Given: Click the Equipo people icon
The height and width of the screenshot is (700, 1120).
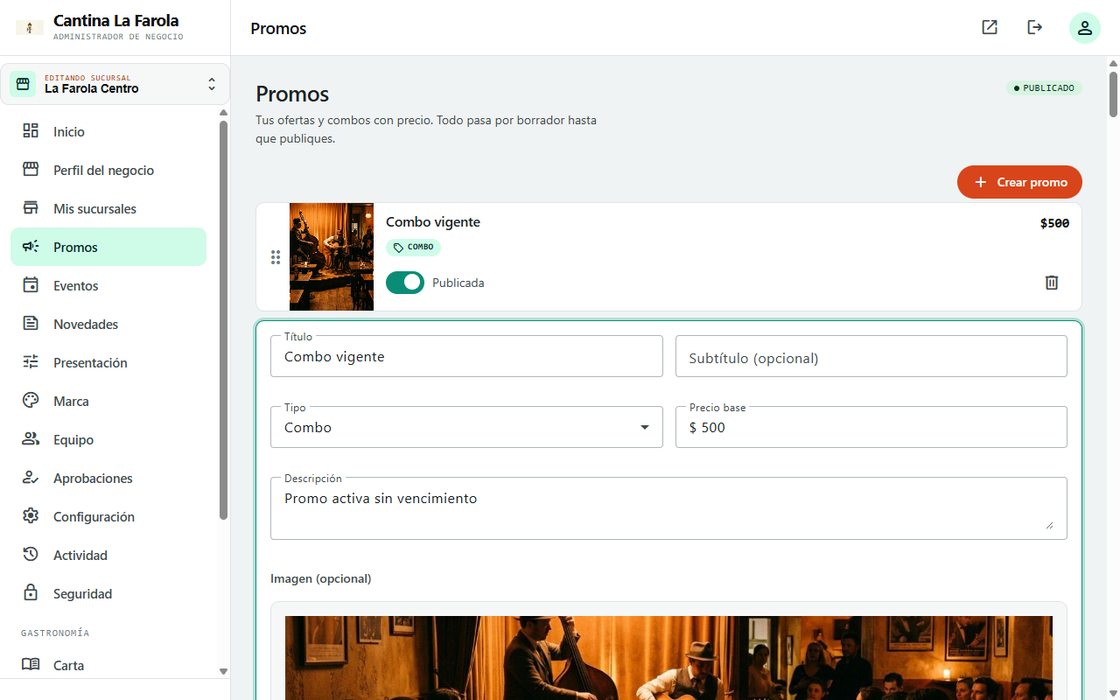Looking at the screenshot, I should click(30, 439).
